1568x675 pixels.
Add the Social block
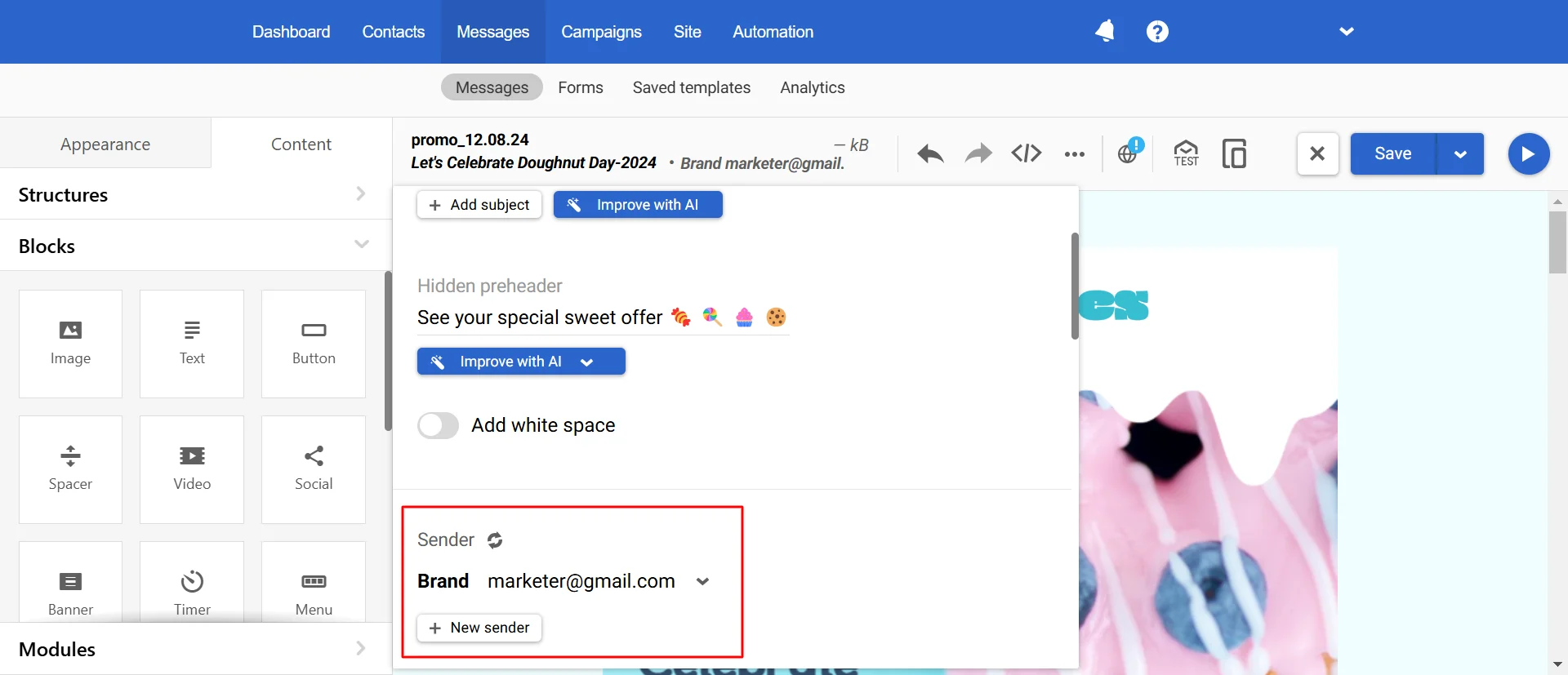314,469
